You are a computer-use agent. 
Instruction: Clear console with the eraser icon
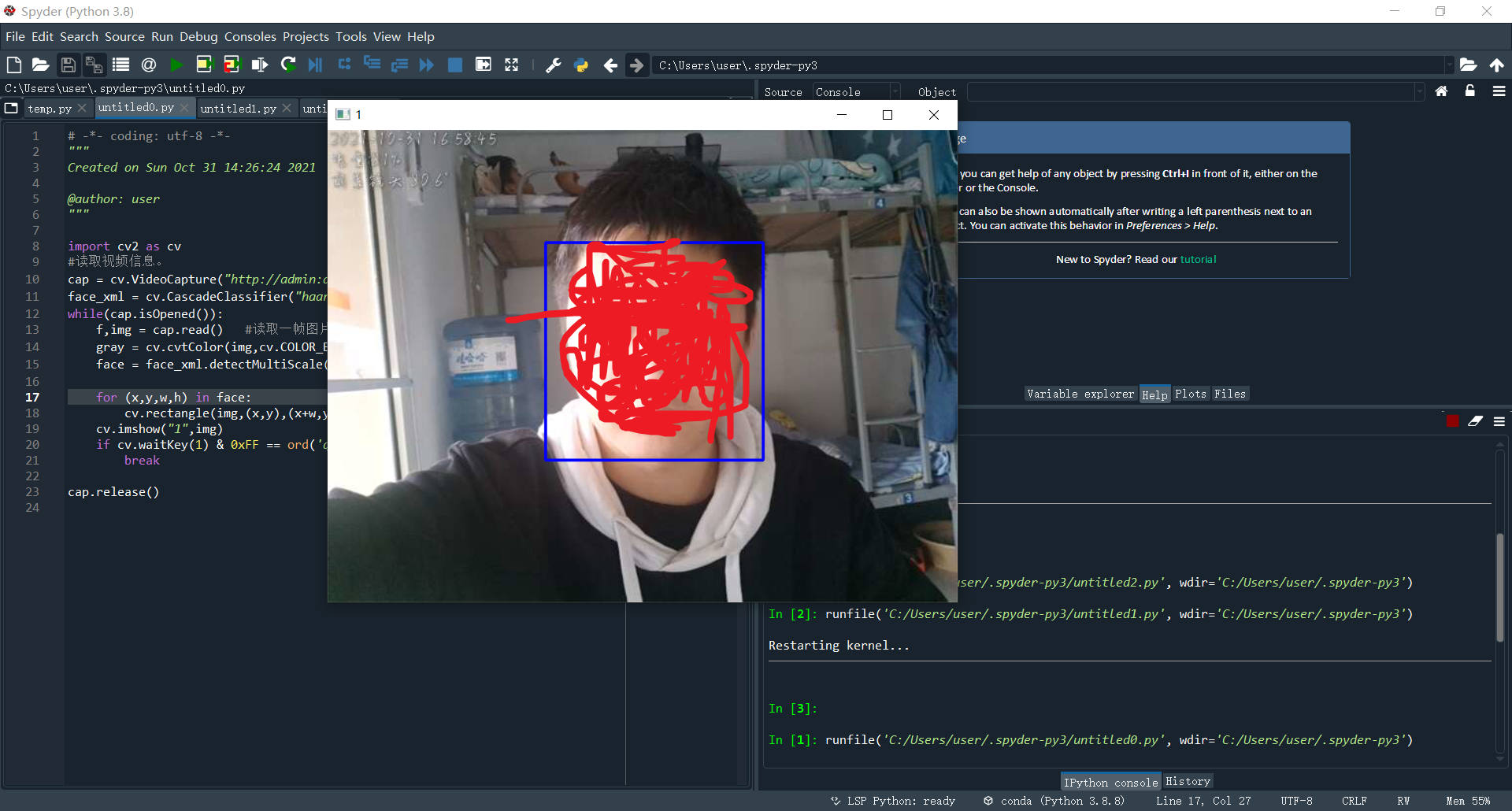click(x=1475, y=421)
